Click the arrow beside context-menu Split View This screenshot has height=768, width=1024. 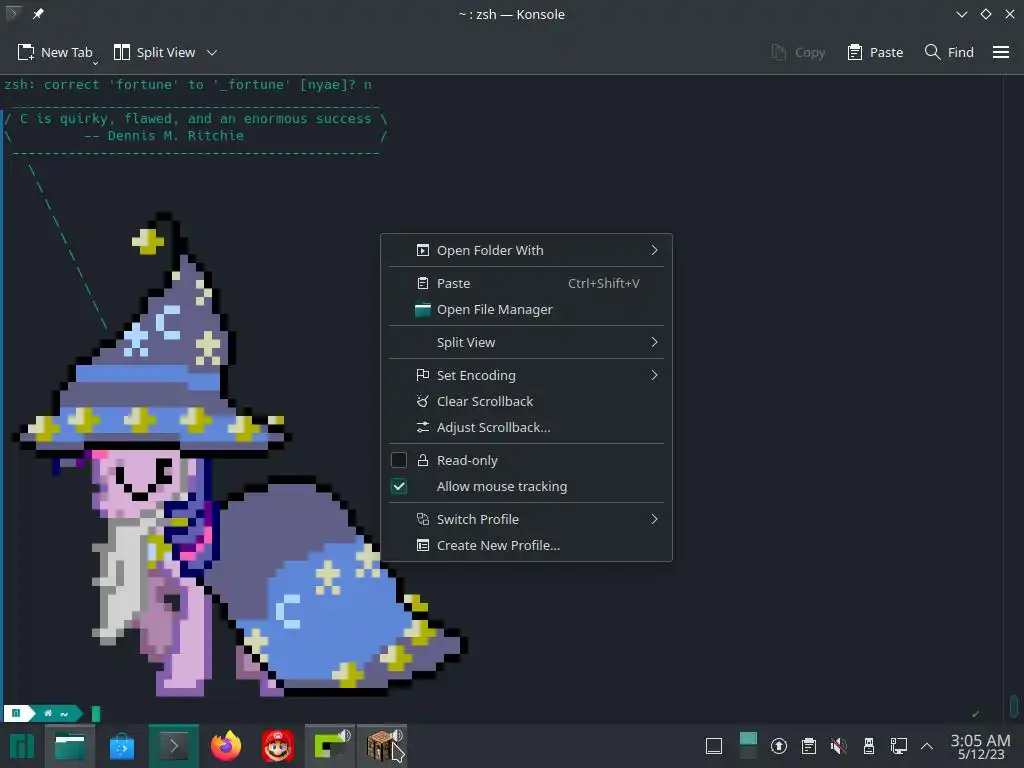[x=654, y=342]
